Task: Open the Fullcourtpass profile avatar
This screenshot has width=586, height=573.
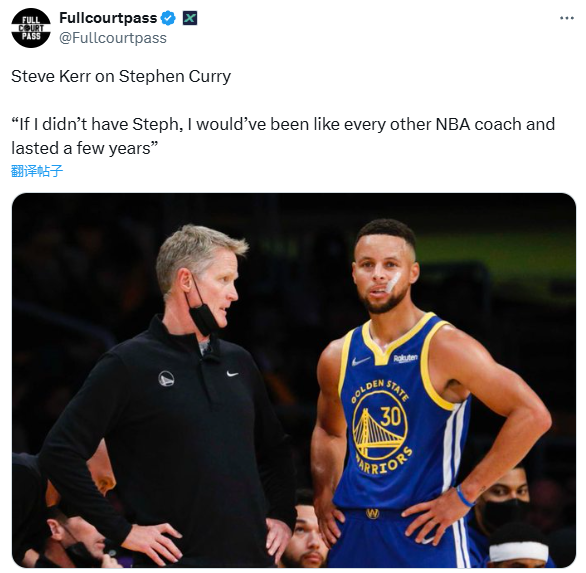Action: [x=31, y=28]
